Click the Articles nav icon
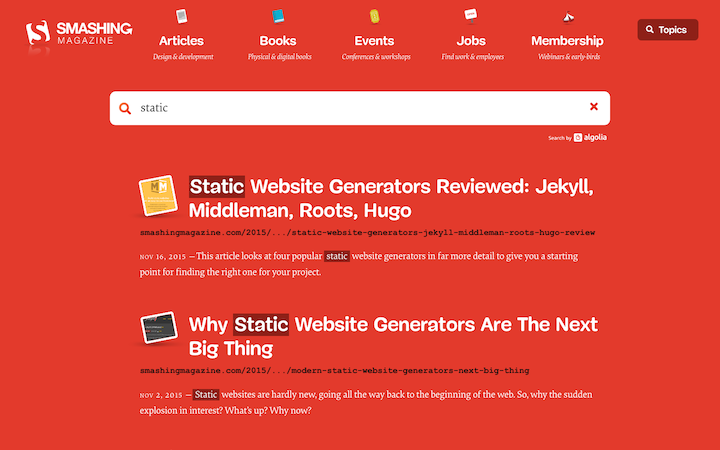 point(181,16)
